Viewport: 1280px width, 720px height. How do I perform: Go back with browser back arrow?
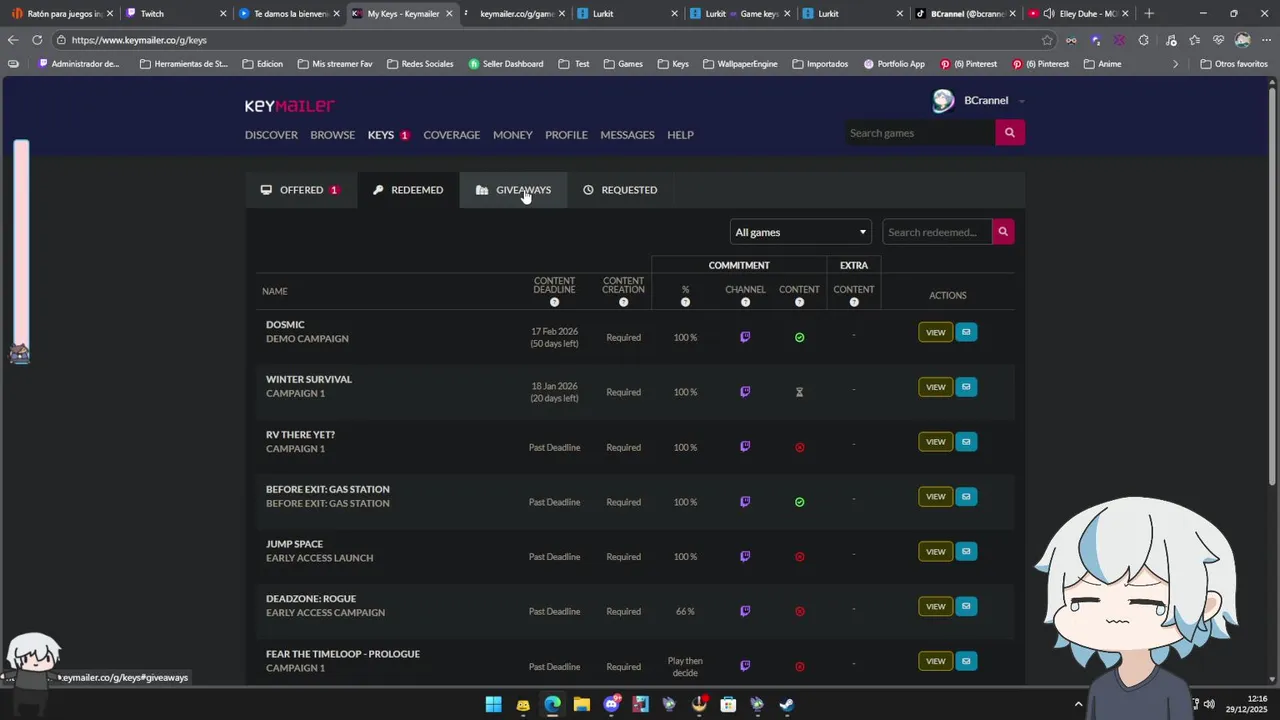(x=12, y=40)
